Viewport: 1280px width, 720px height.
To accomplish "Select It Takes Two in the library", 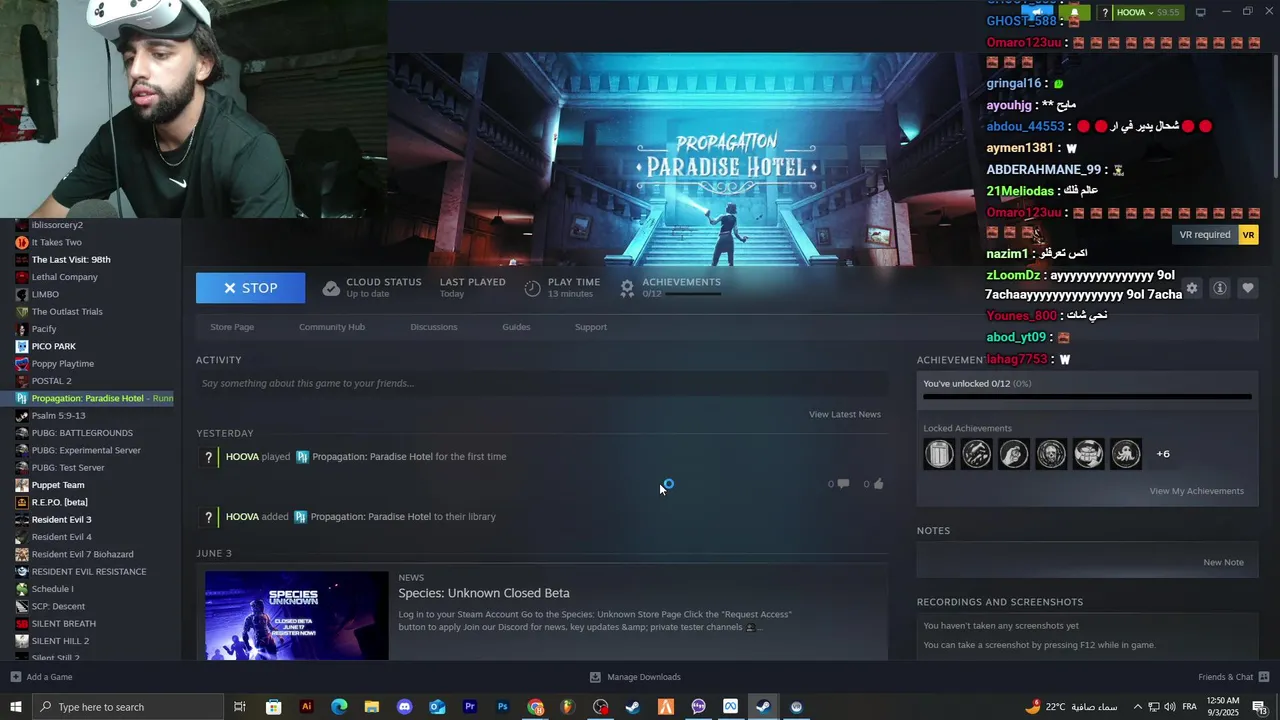I will click(56, 242).
